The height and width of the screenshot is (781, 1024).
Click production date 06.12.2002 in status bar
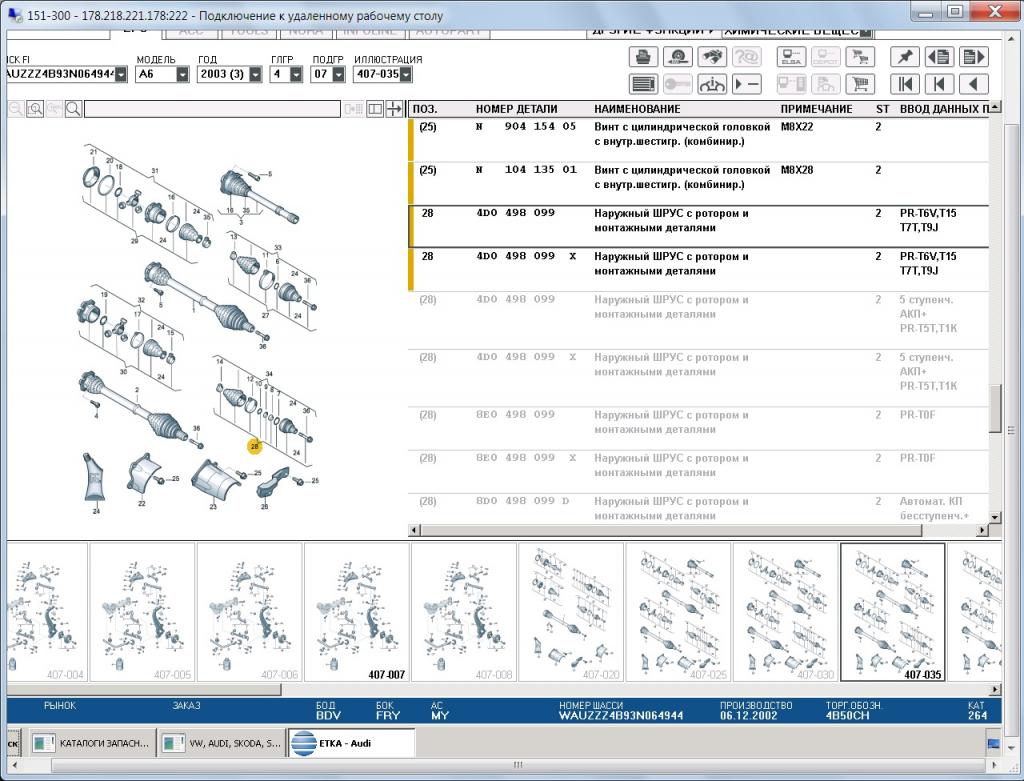tap(749, 716)
